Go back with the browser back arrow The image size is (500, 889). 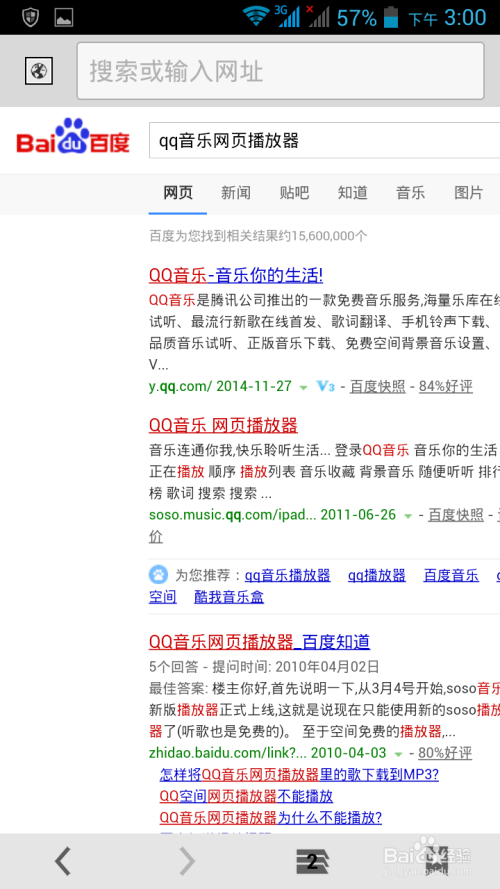[62, 861]
